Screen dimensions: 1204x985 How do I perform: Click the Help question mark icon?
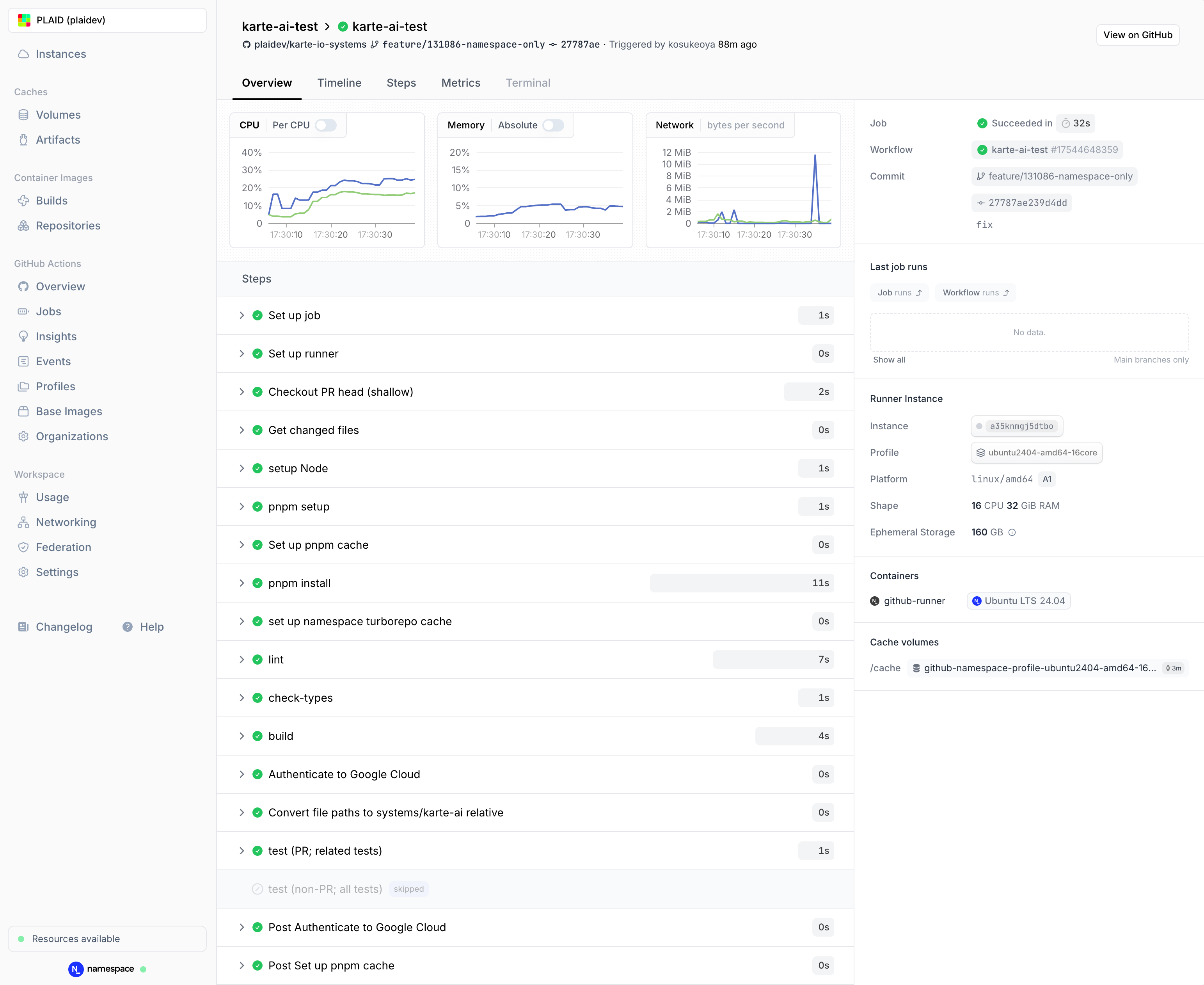click(128, 627)
